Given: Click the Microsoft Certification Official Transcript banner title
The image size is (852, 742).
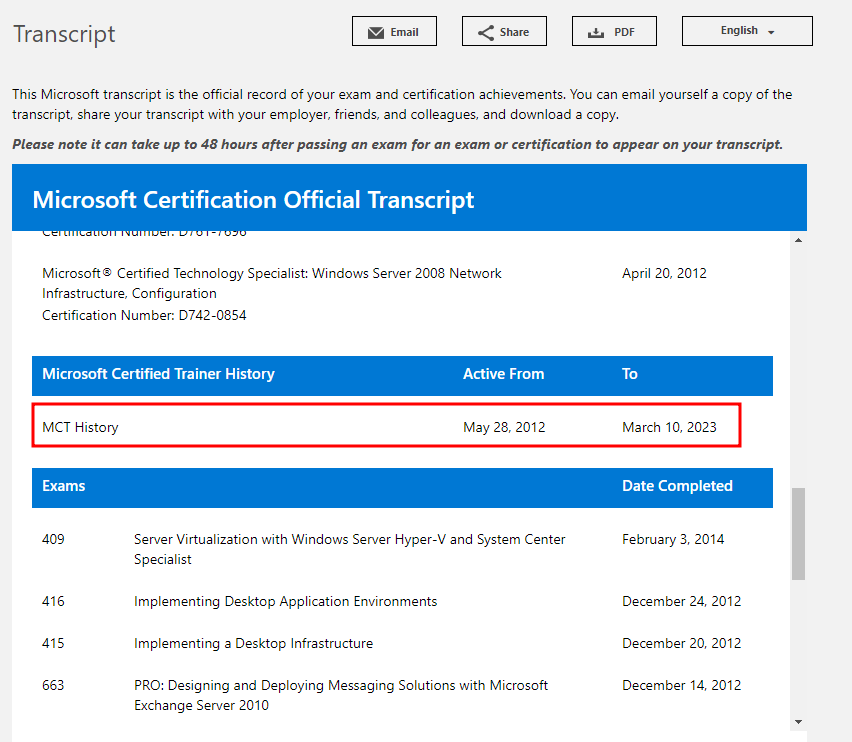Looking at the screenshot, I should click(x=253, y=200).
